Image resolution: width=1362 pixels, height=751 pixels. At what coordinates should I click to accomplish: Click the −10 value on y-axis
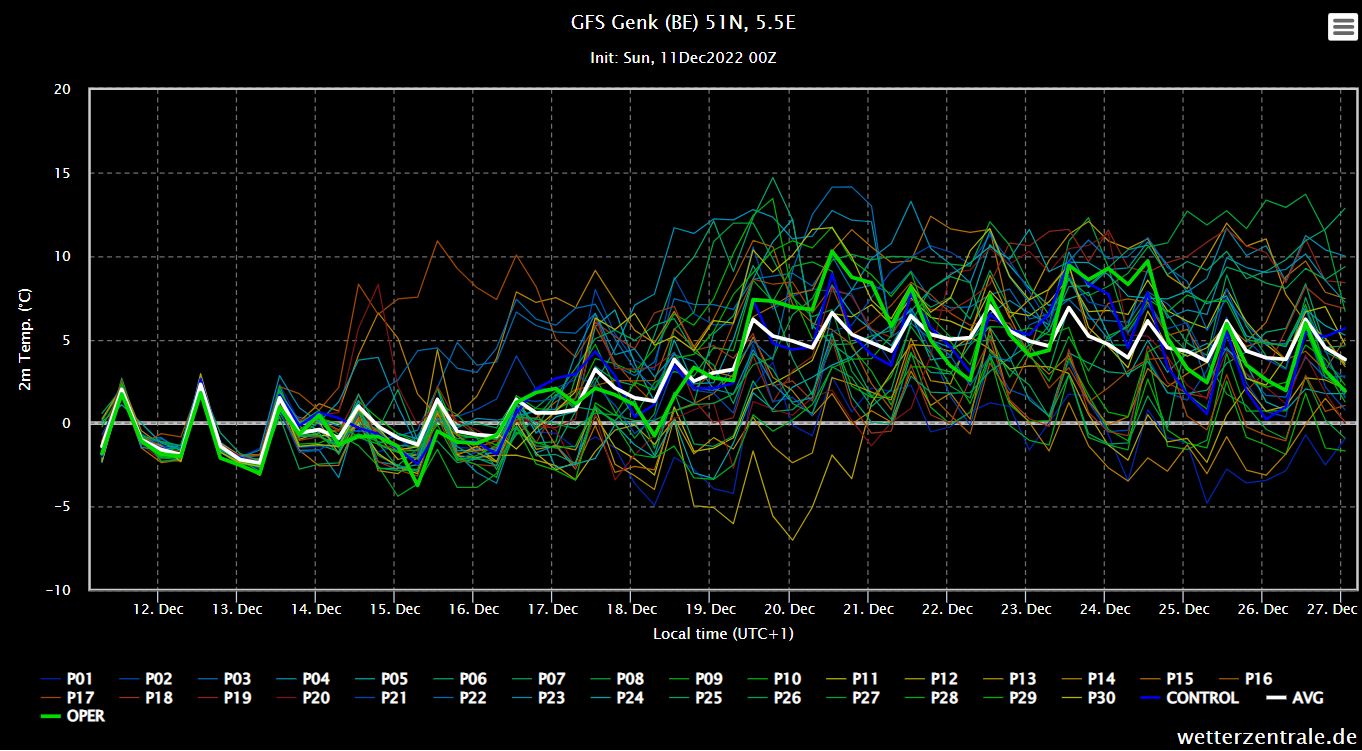[x=58, y=590]
